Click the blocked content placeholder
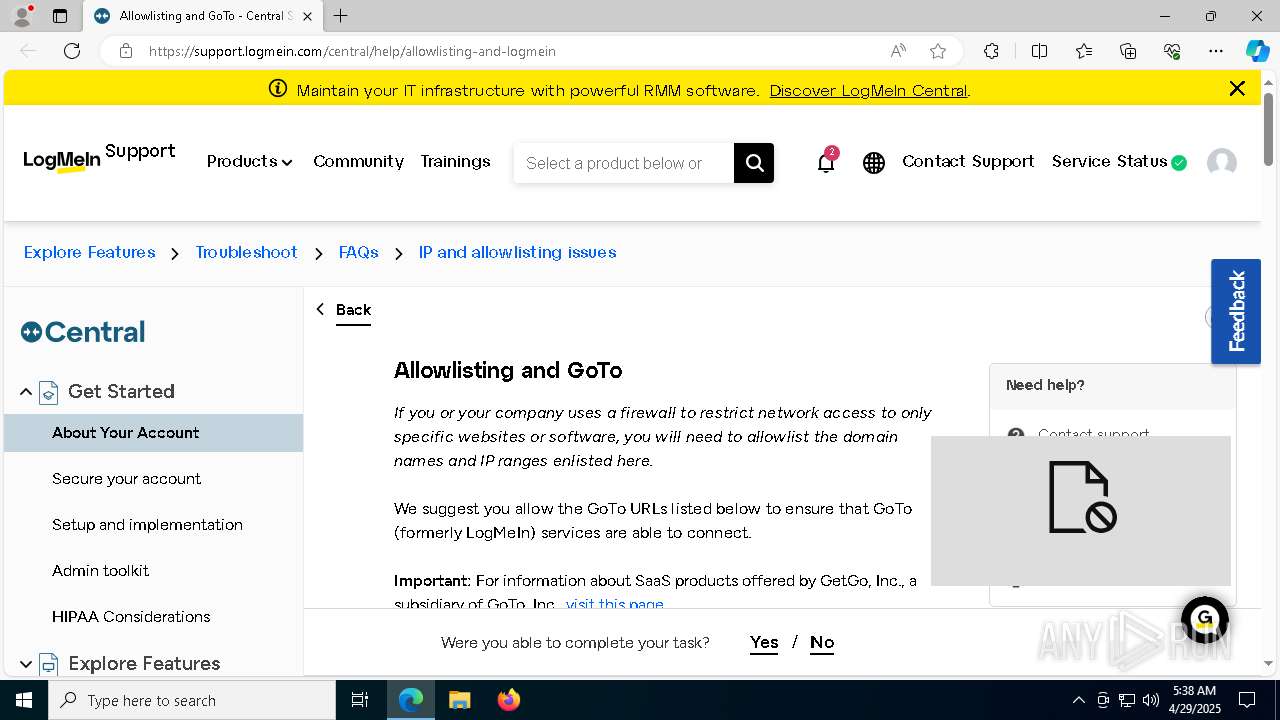1280x720 pixels. point(1081,510)
